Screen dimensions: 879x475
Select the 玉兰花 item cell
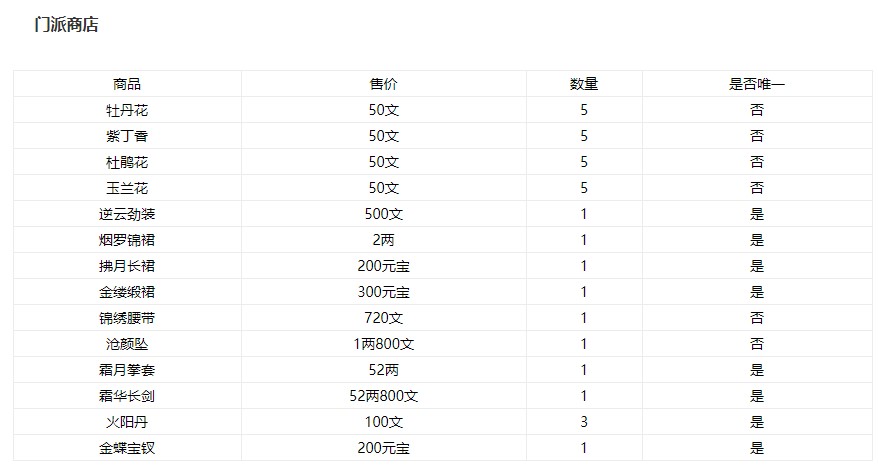click(x=127, y=188)
